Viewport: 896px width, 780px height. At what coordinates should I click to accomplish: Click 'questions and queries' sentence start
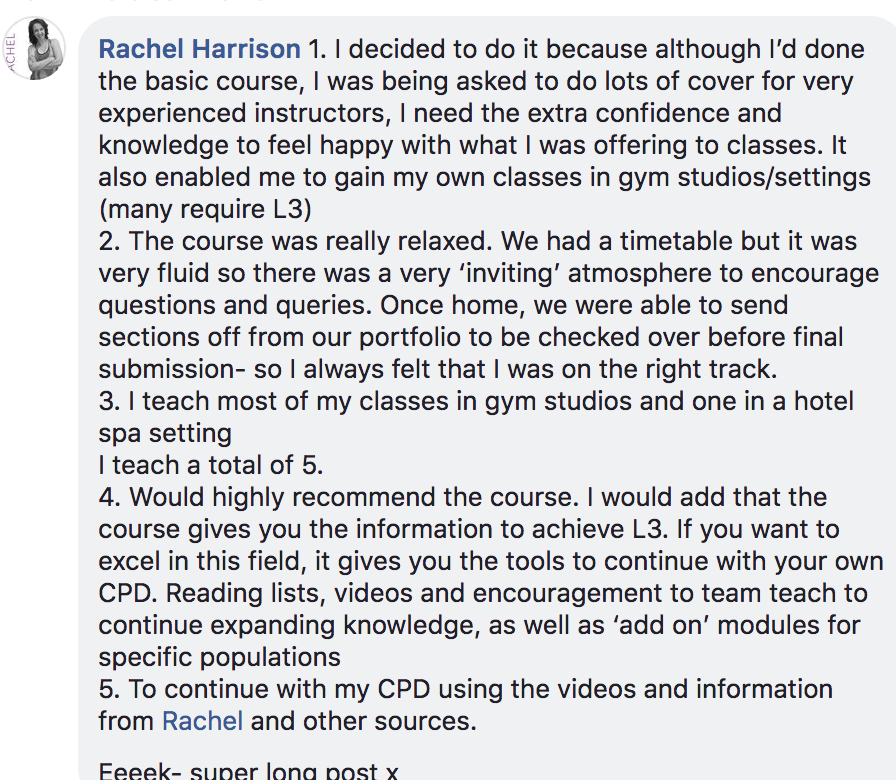click(x=235, y=305)
